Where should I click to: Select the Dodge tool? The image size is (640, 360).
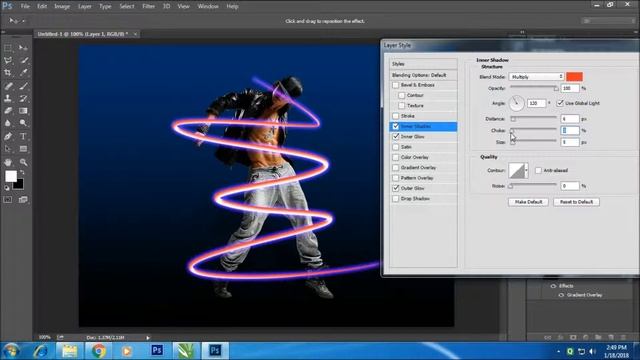(23, 123)
